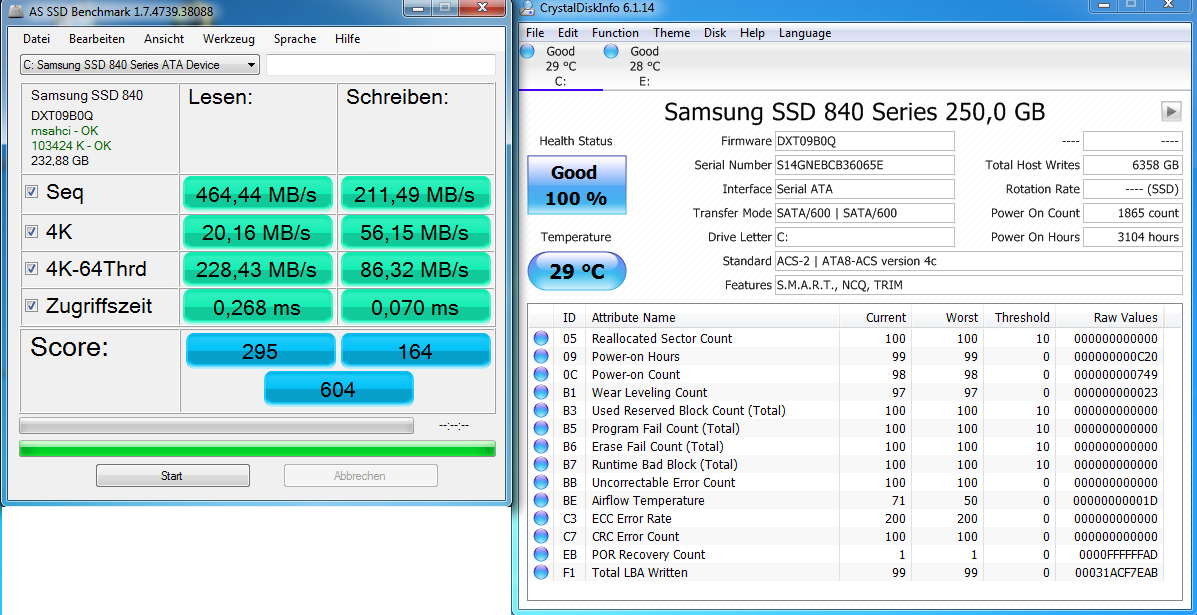Click status orb for Used Reserved Block Count
This screenshot has height=615, width=1197.
coord(541,411)
